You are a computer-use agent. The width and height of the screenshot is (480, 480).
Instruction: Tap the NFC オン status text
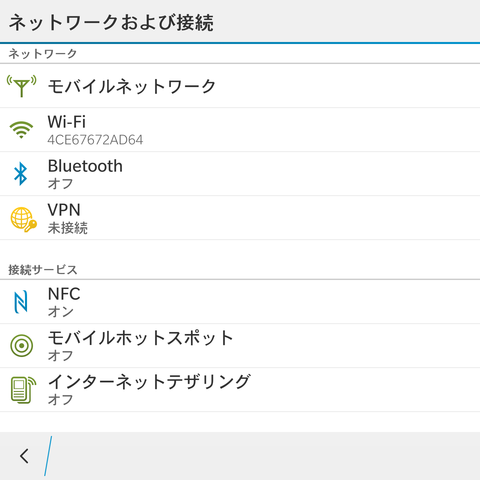[61, 312]
